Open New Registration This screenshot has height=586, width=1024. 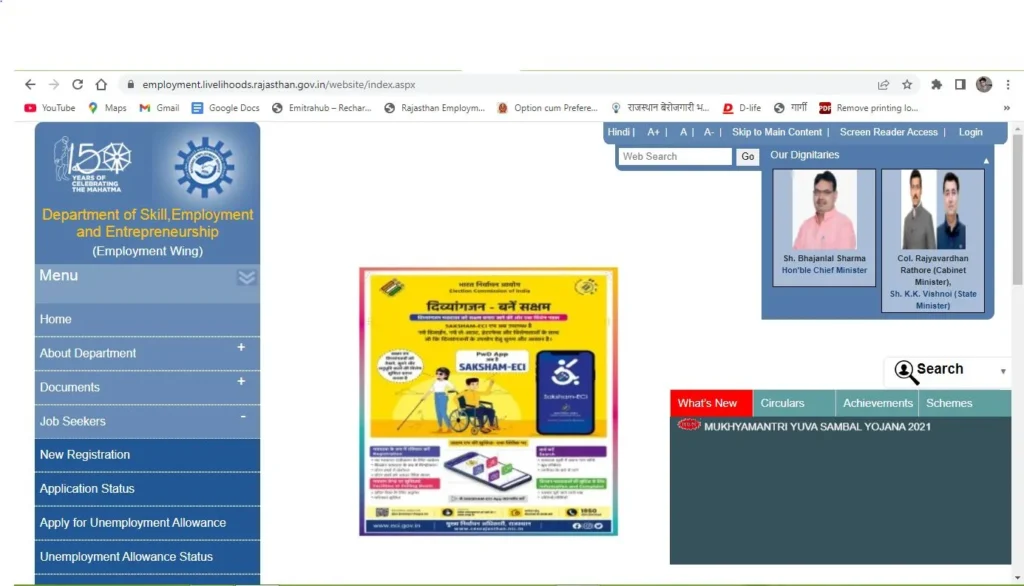click(147, 455)
